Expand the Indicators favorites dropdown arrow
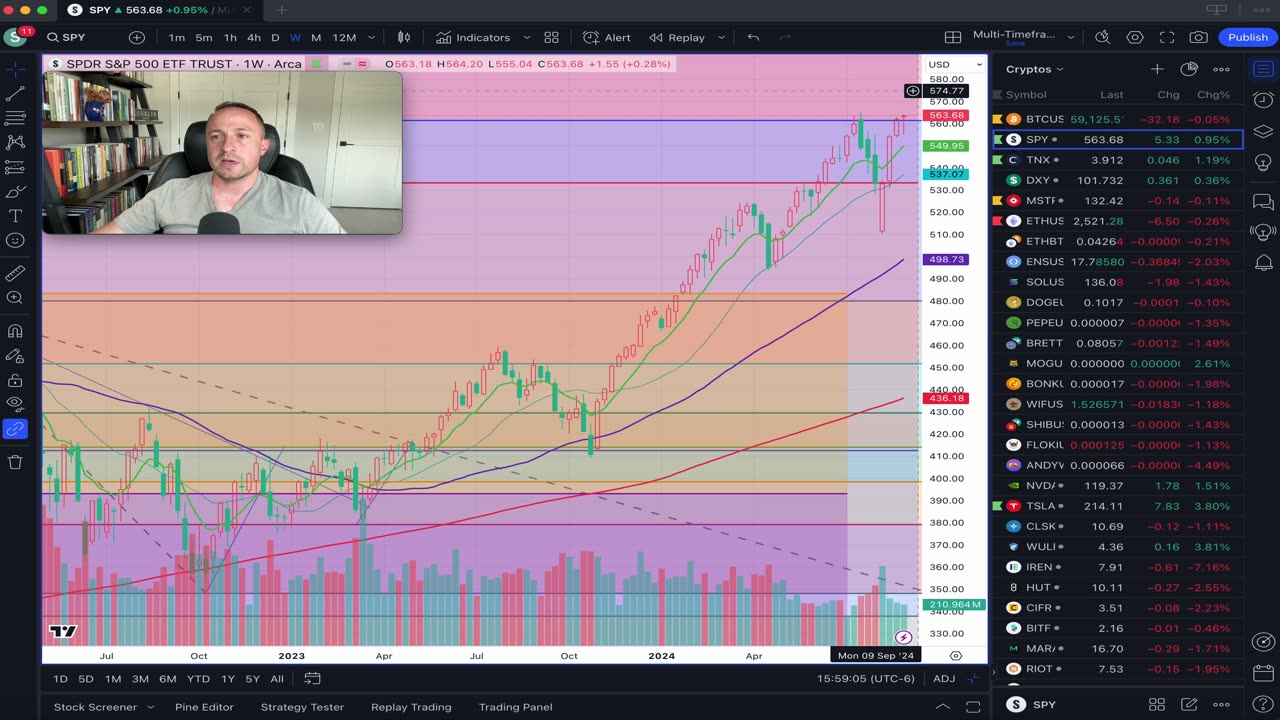 click(x=527, y=37)
